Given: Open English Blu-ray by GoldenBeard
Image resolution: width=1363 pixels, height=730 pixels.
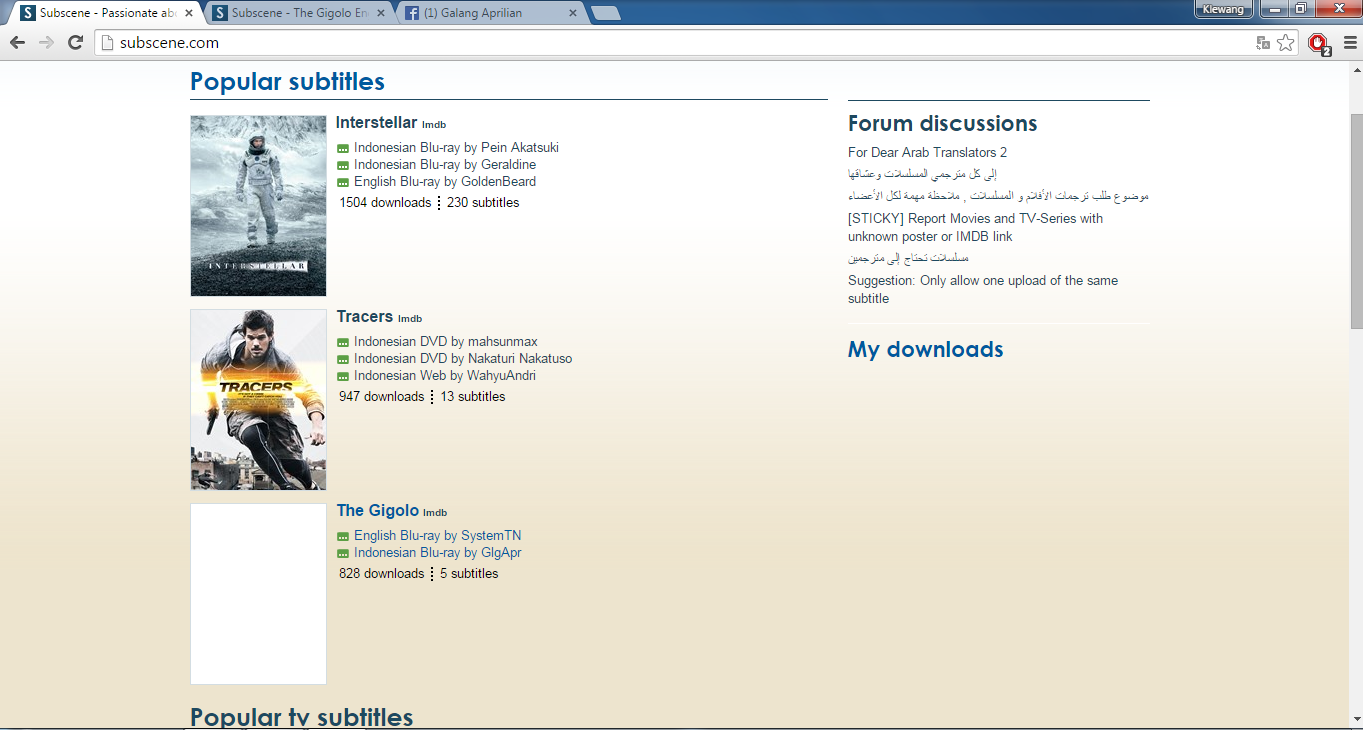Looking at the screenshot, I should [x=445, y=181].
